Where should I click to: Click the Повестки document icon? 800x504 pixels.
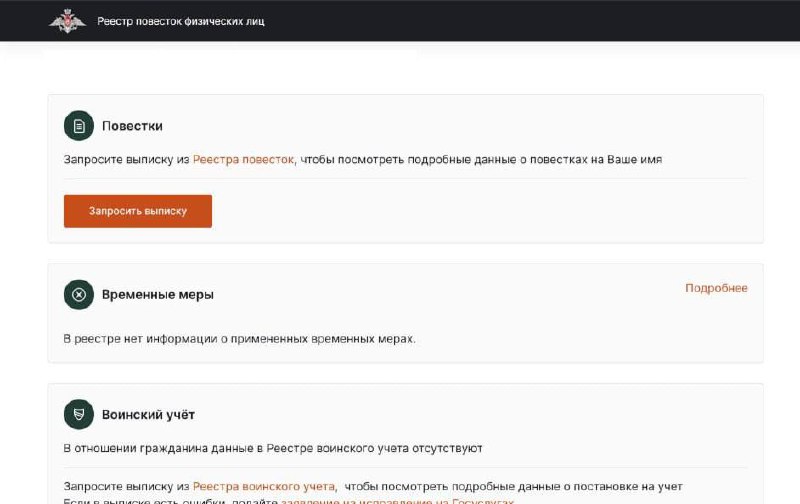pos(79,125)
